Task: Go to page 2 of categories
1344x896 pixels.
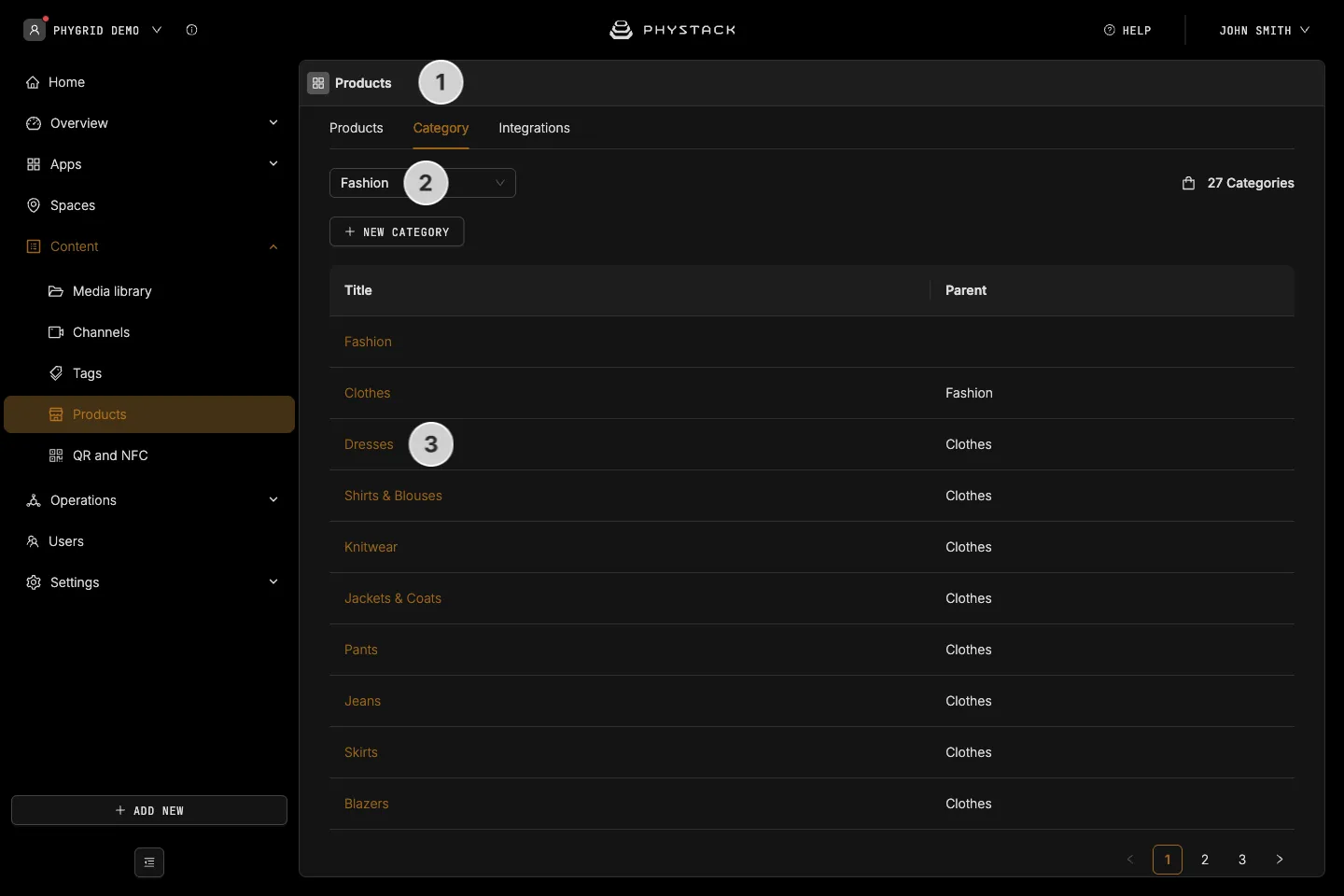Action: click(x=1205, y=860)
